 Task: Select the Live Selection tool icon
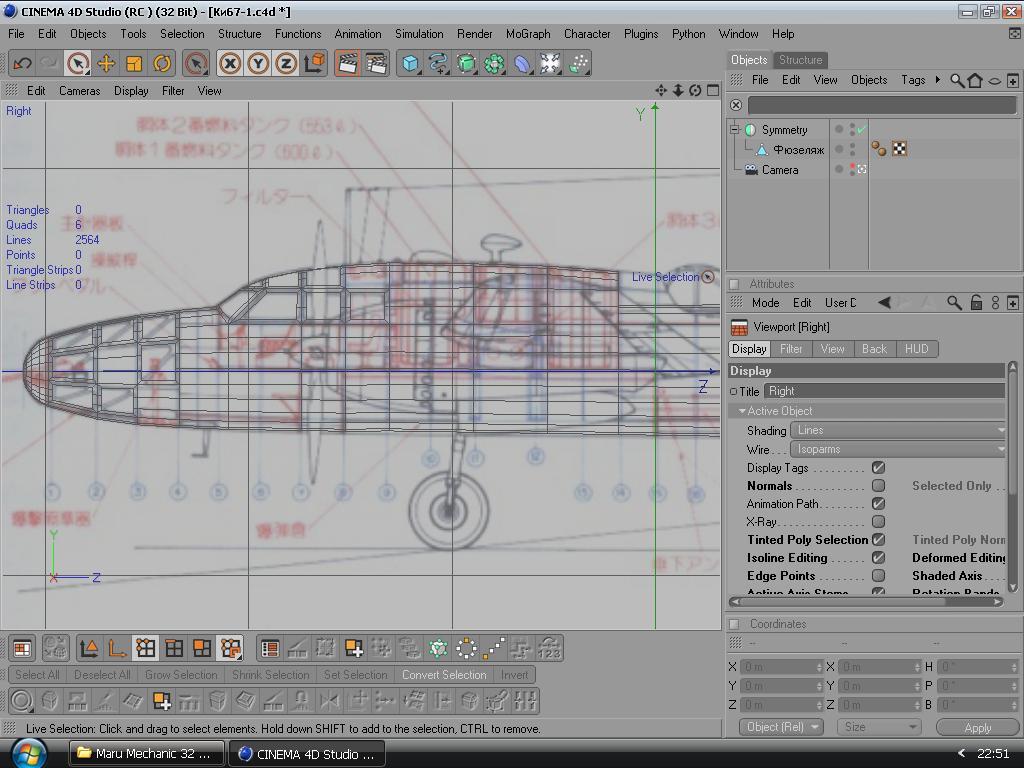tap(78, 63)
